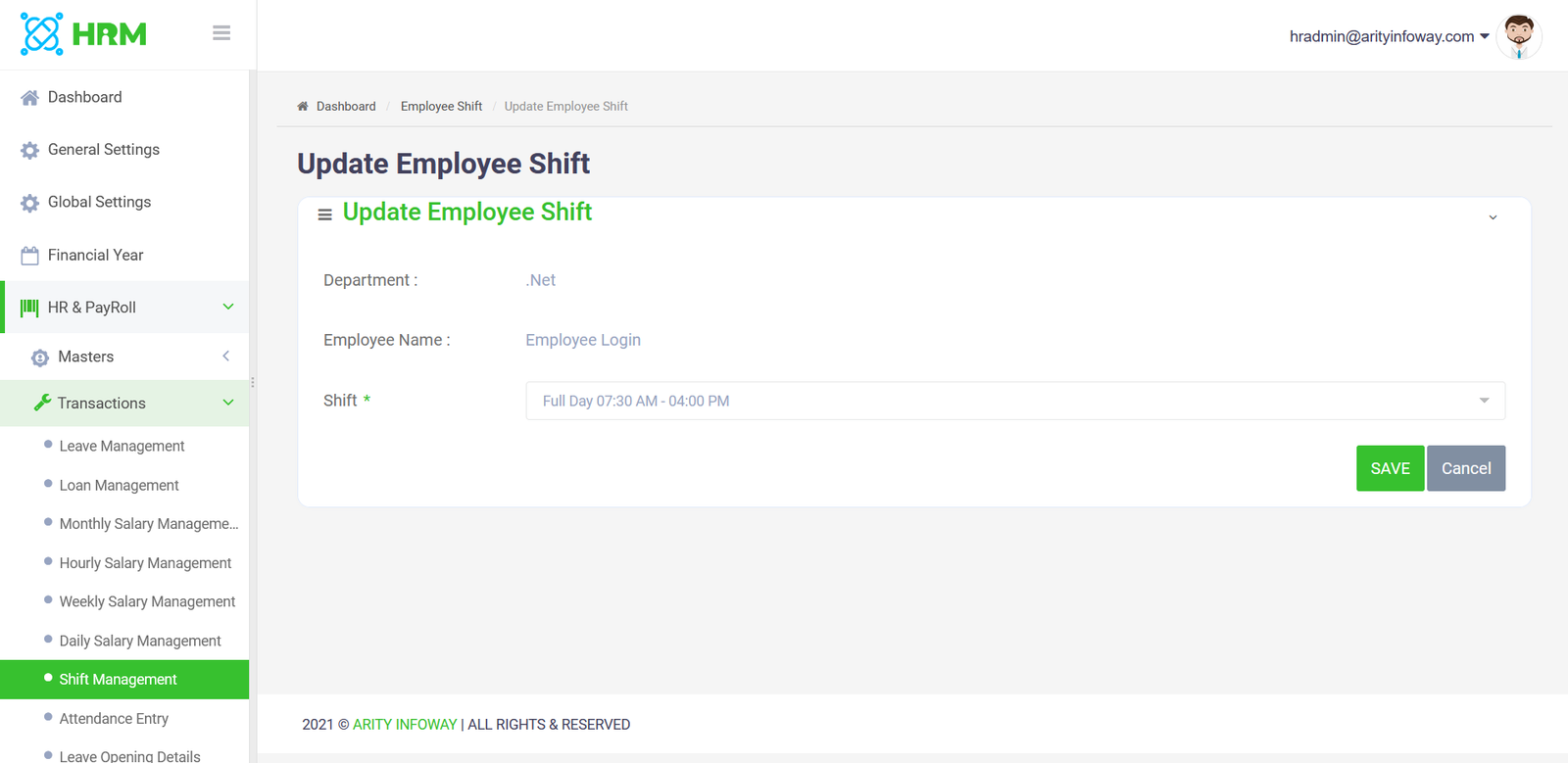Click the HR & PayRoll barcode icon
This screenshot has height=763, width=1568.
coord(29,308)
